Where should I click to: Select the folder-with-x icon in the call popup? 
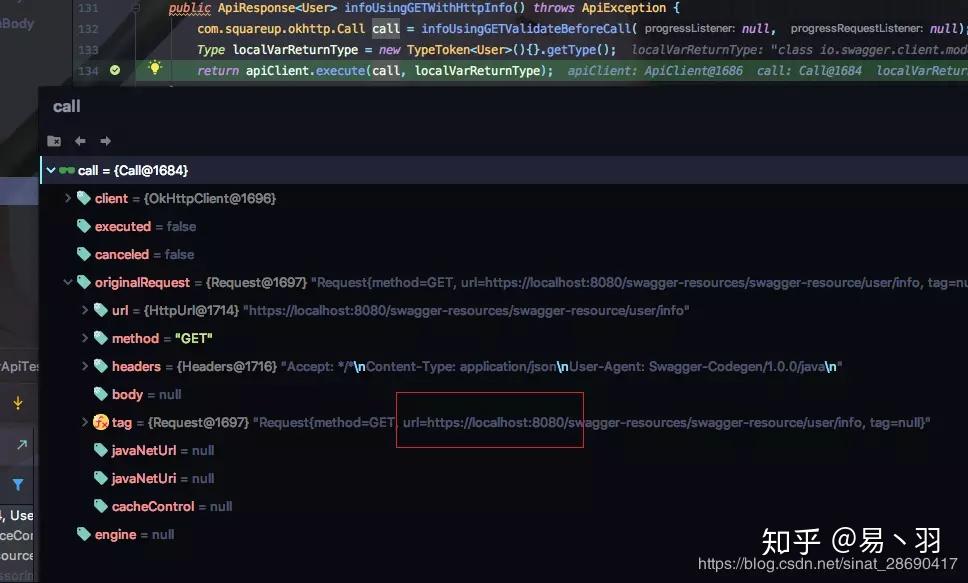click(x=54, y=141)
